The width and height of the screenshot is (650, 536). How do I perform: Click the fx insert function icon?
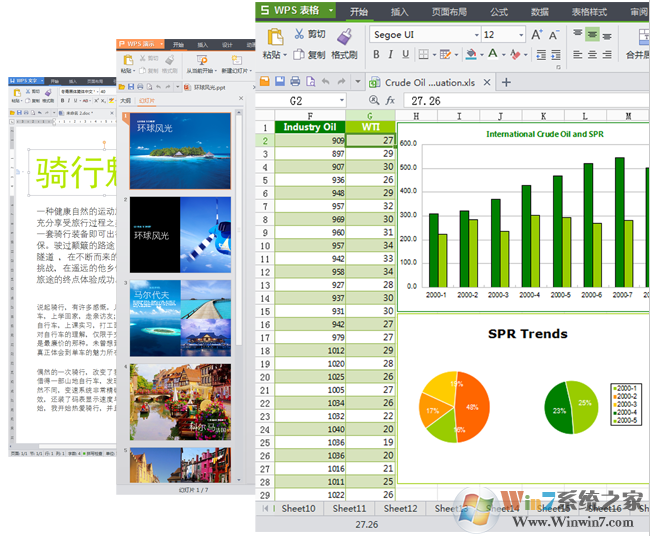tap(391, 101)
